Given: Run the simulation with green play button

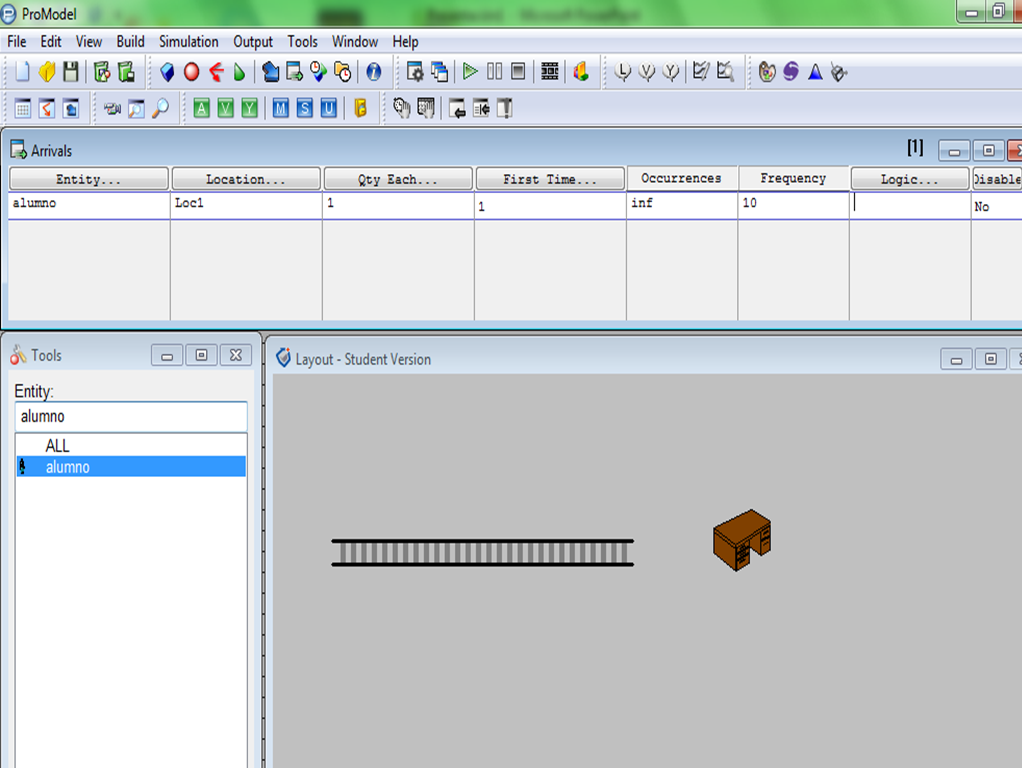Looking at the screenshot, I should pyautogui.click(x=470, y=72).
